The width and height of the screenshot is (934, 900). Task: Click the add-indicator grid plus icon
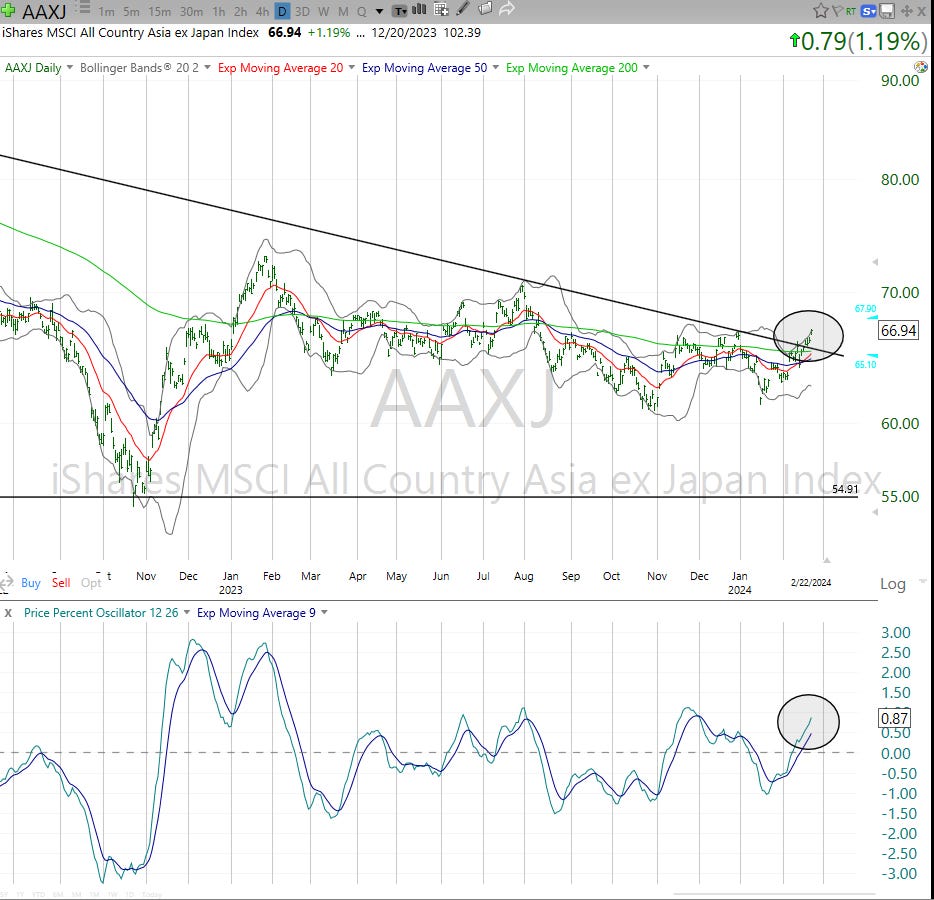441,9
